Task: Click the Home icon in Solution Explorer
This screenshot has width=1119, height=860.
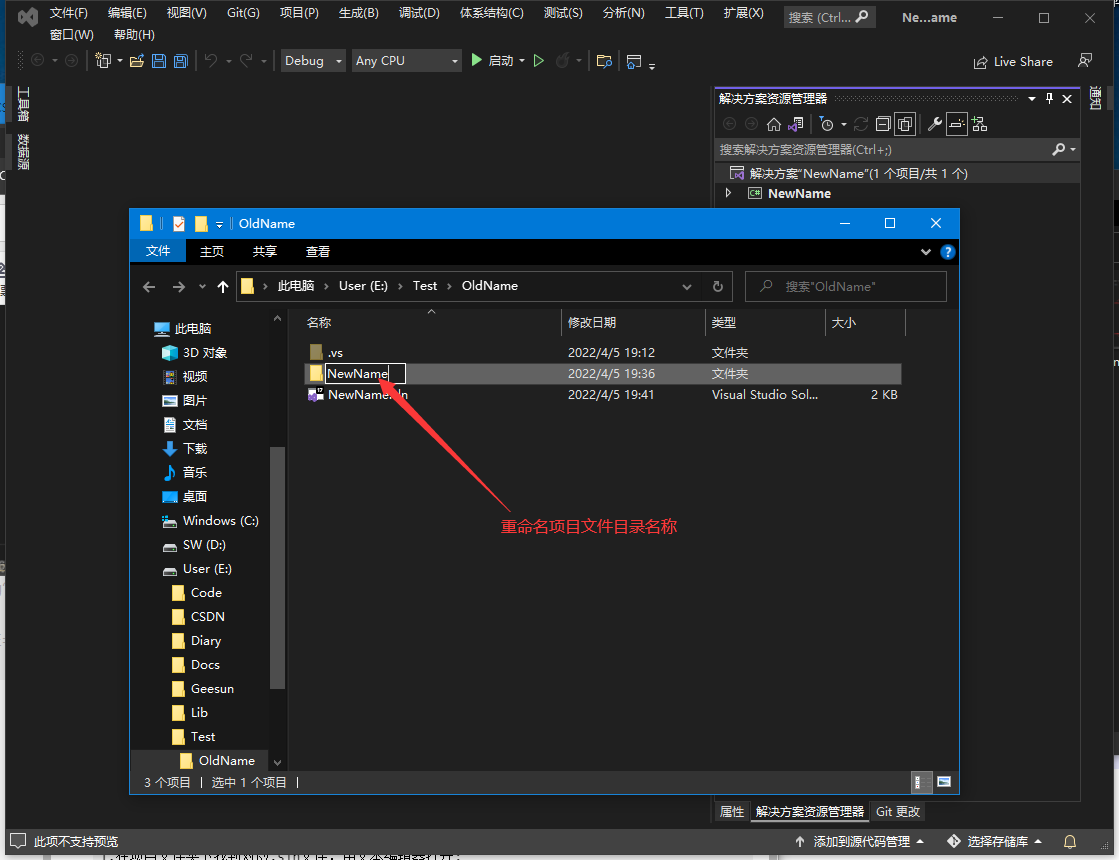Action: [x=774, y=124]
